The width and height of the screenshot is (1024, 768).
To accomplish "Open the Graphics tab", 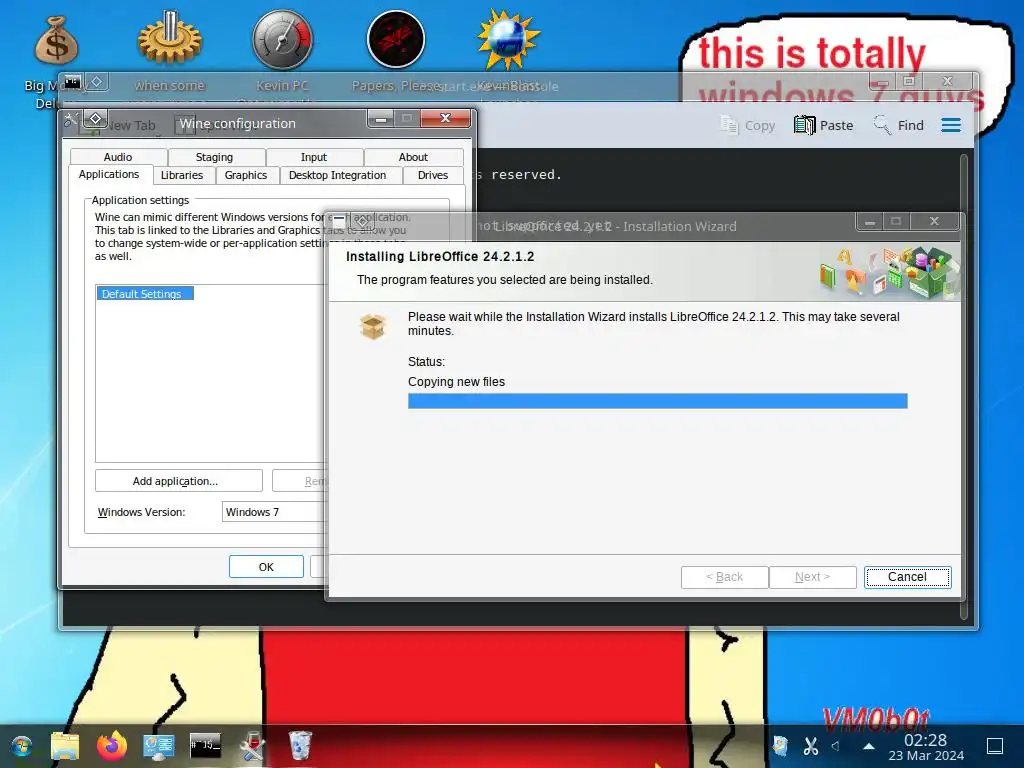I will [x=246, y=175].
